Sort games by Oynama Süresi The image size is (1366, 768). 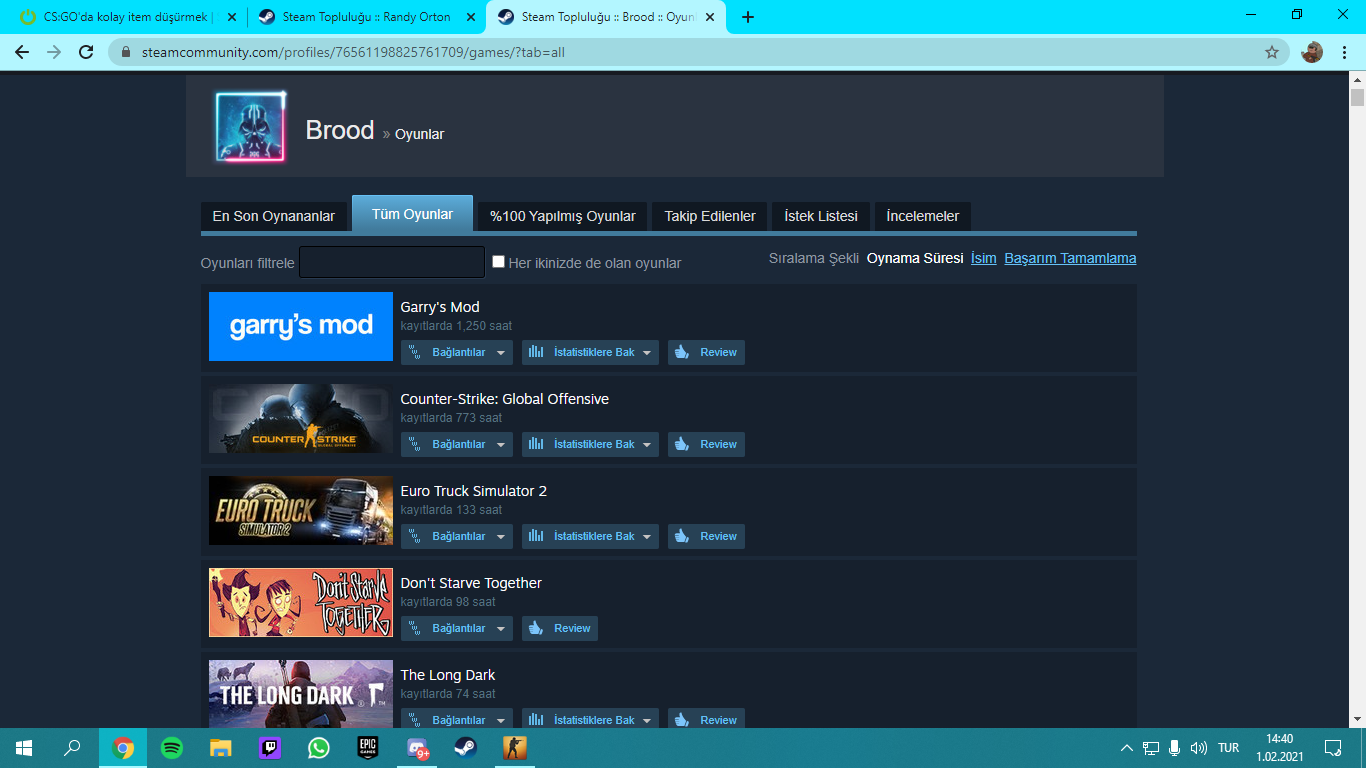click(x=915, y=258)
